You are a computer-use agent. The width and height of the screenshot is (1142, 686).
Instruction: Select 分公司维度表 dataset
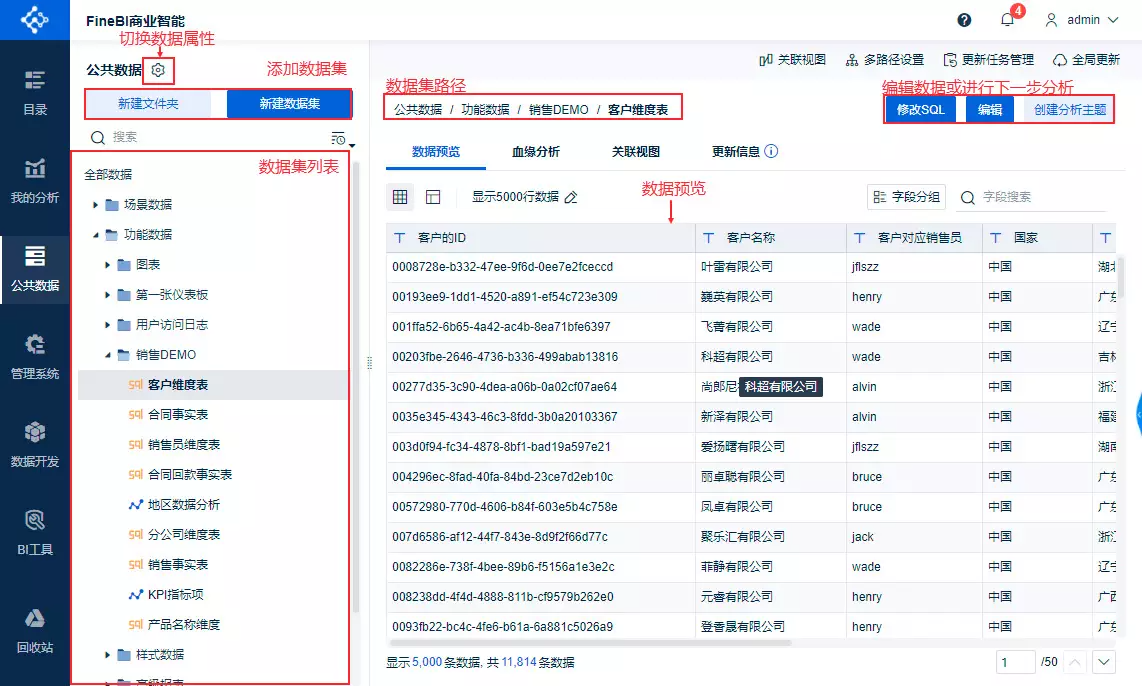[x=213, y=535]
